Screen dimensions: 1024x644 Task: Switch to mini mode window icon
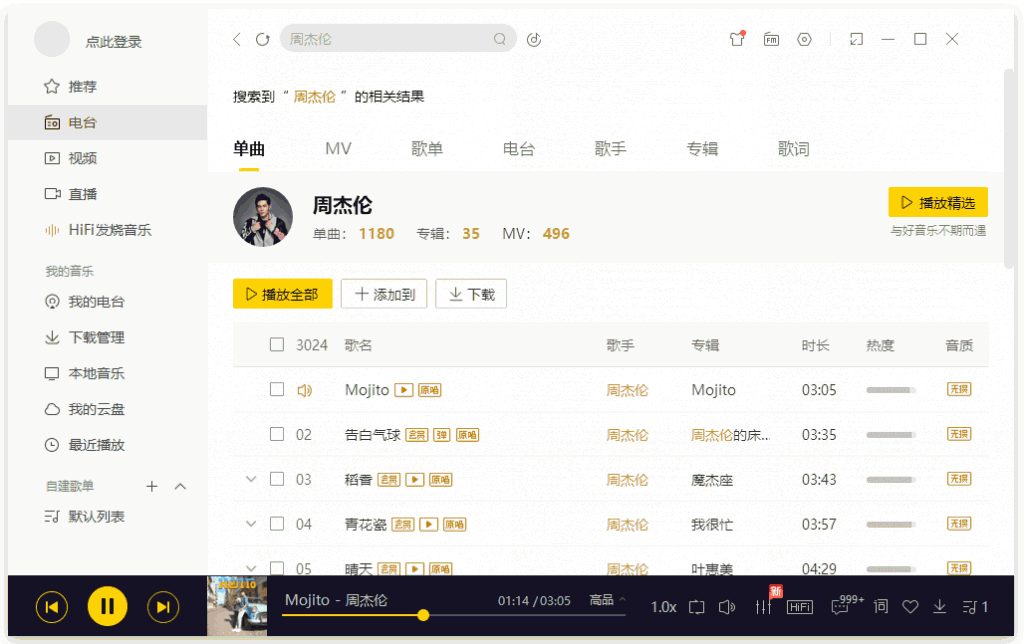tap(856, 39)
